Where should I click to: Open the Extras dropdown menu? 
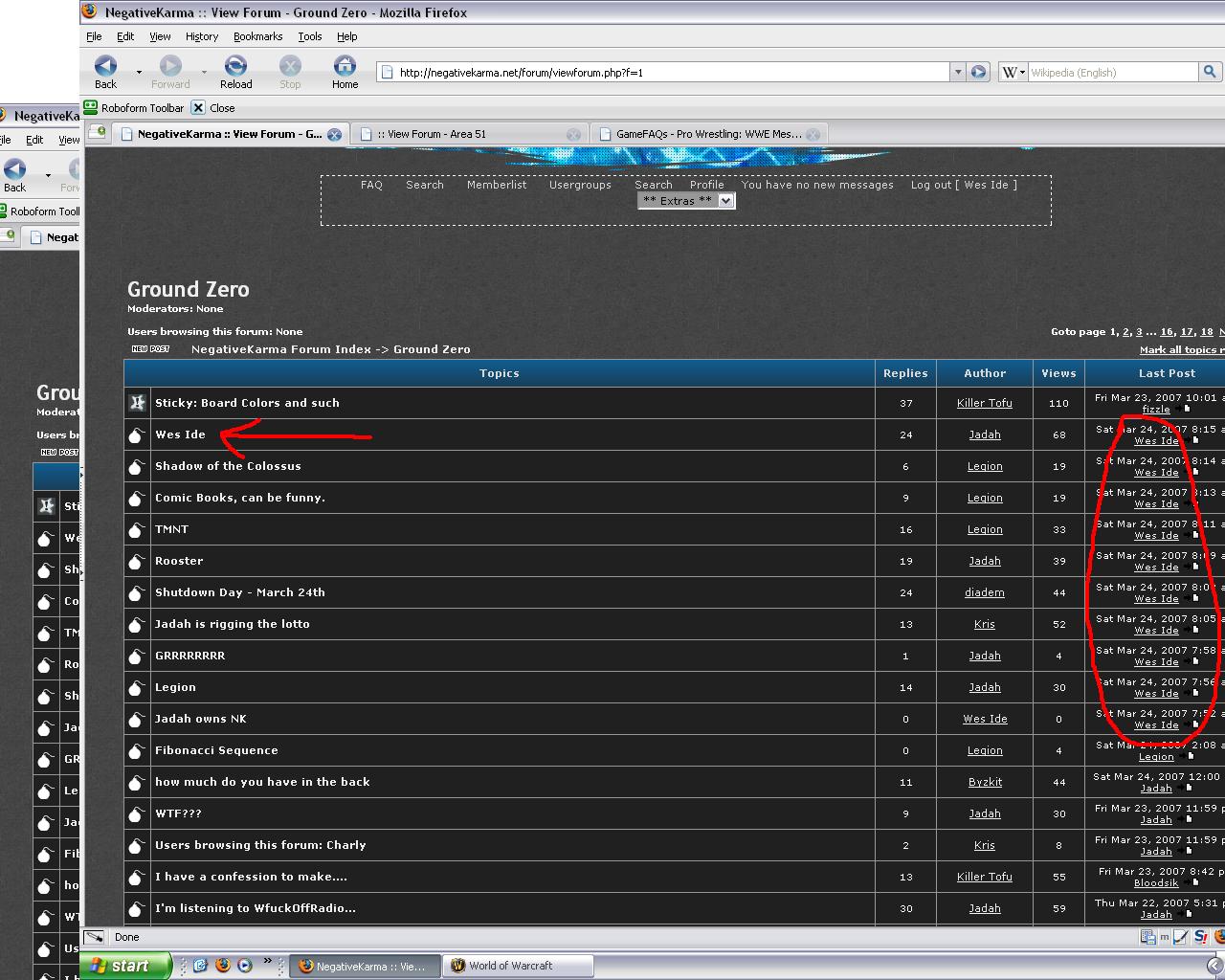coord(686,201)
